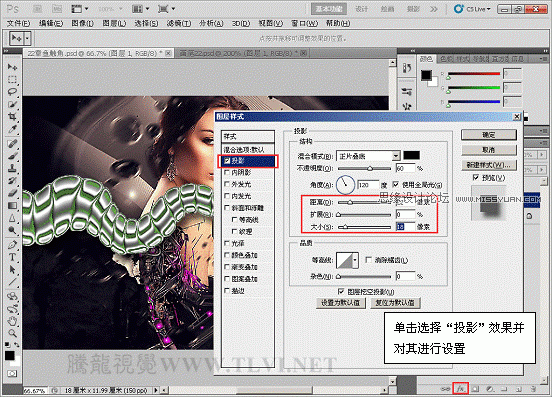Select the Rectangular Marquee tool
The width and height of the screenshot is (552, 397).
pos(12,79)
